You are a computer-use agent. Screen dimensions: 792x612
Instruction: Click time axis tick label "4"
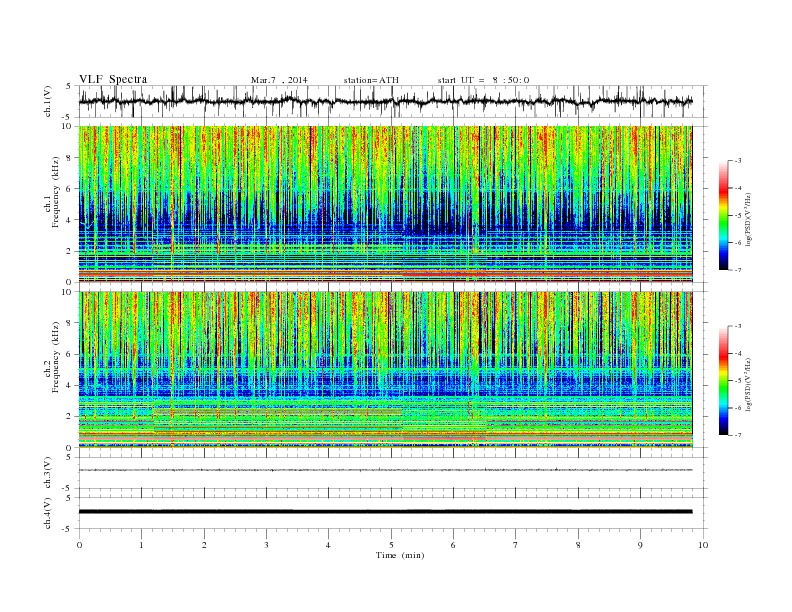coord(328,545)
